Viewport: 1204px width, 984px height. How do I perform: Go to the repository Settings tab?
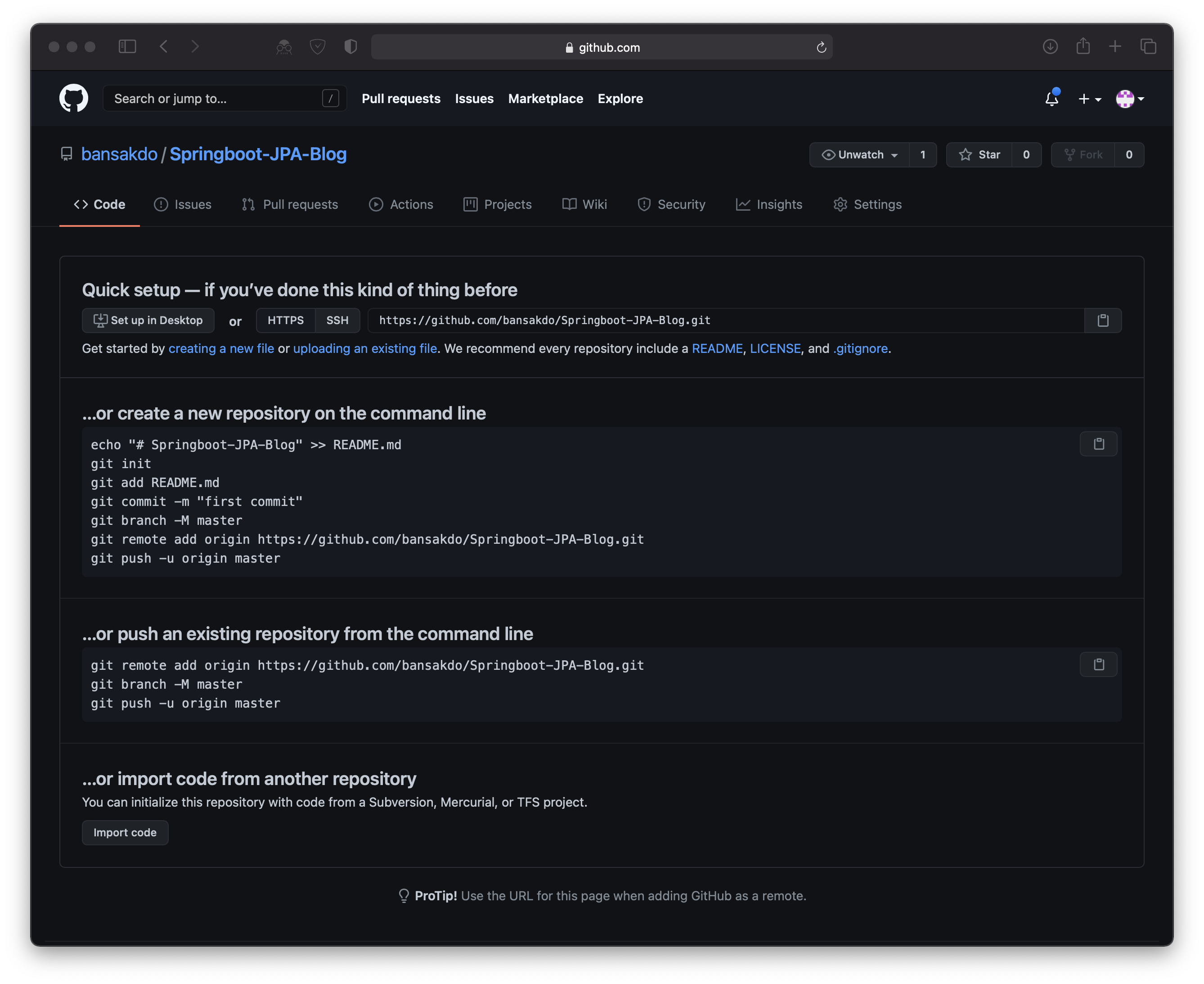tap(867, 205)
